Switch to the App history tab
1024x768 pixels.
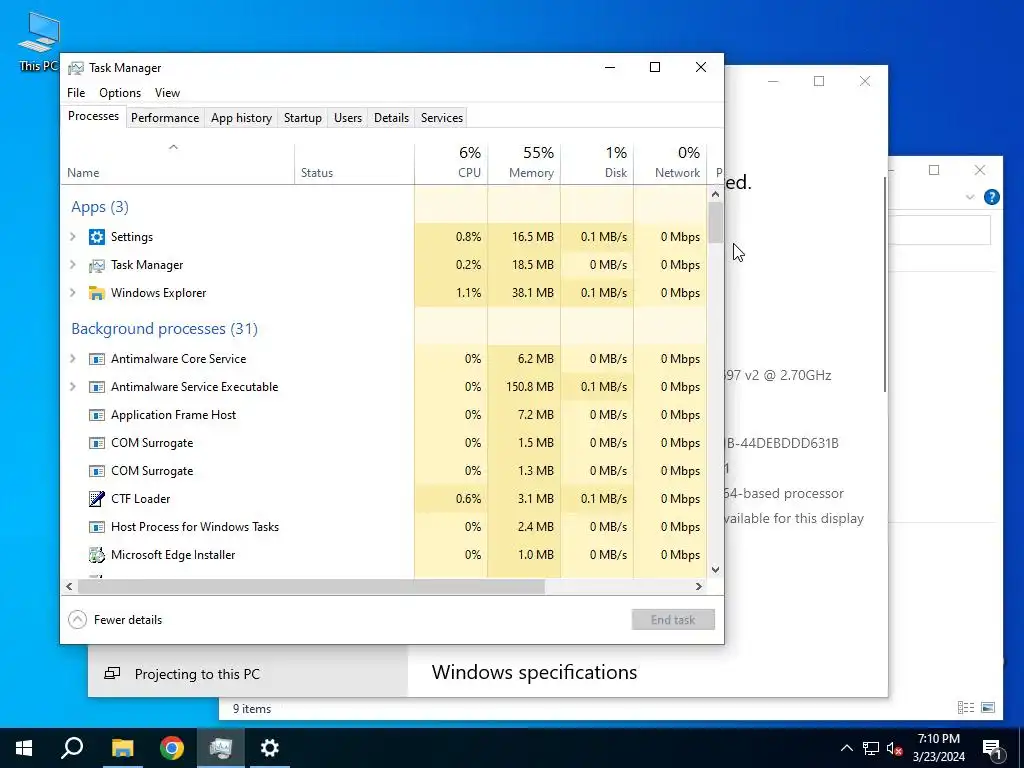point(241,118)
